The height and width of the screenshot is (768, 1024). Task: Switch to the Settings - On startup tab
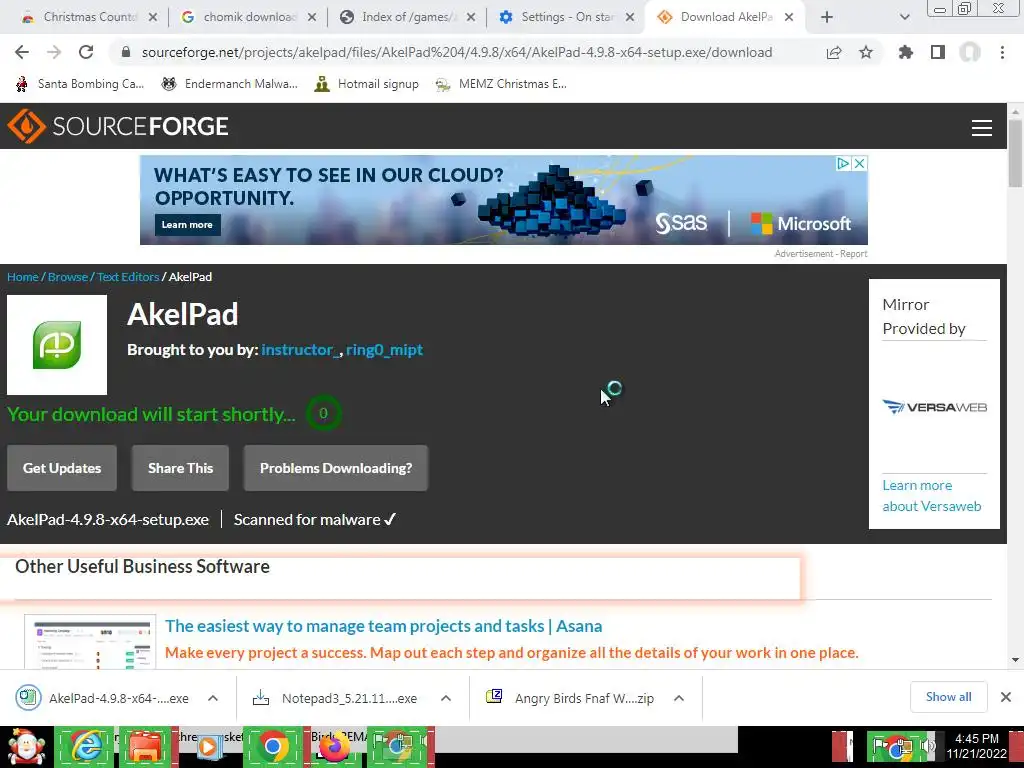pyautogui.click(x=566, y=17)
